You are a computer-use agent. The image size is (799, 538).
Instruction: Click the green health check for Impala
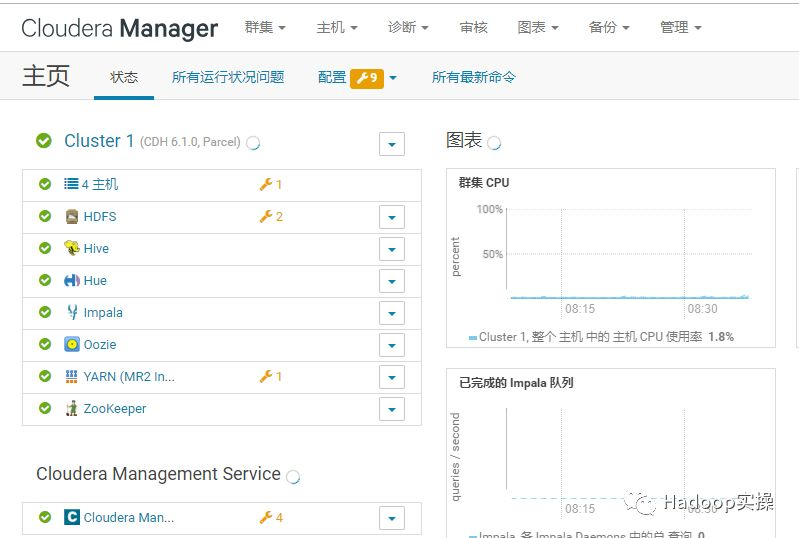[45, 312]
